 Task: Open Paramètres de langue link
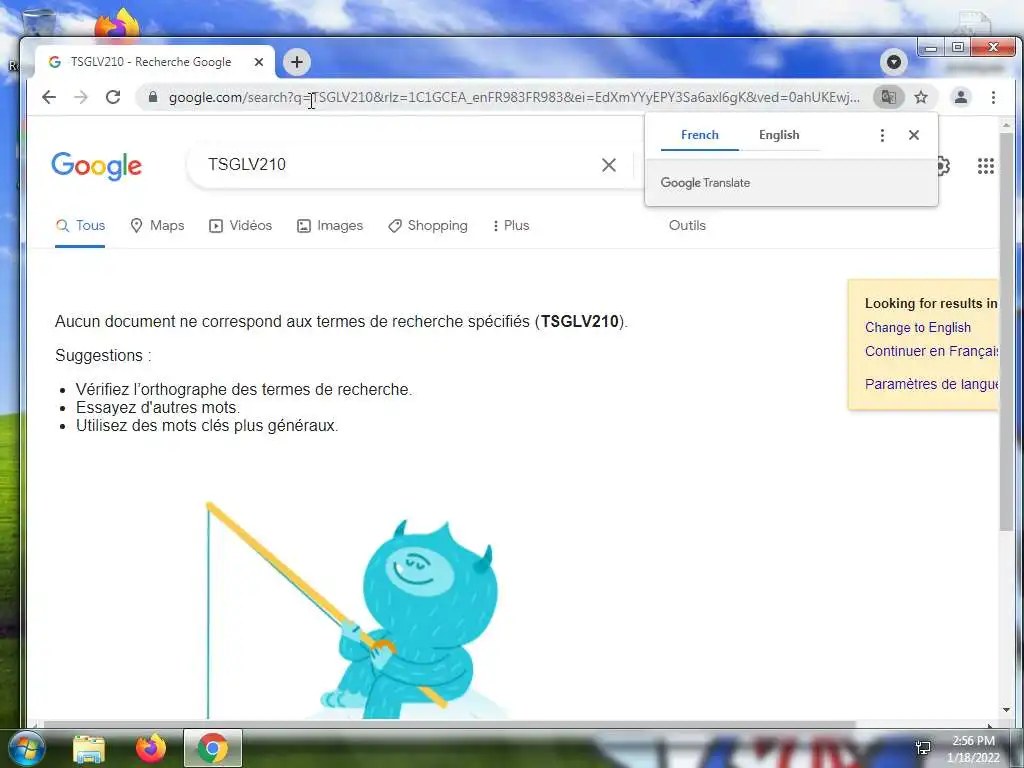coord(931,384)
